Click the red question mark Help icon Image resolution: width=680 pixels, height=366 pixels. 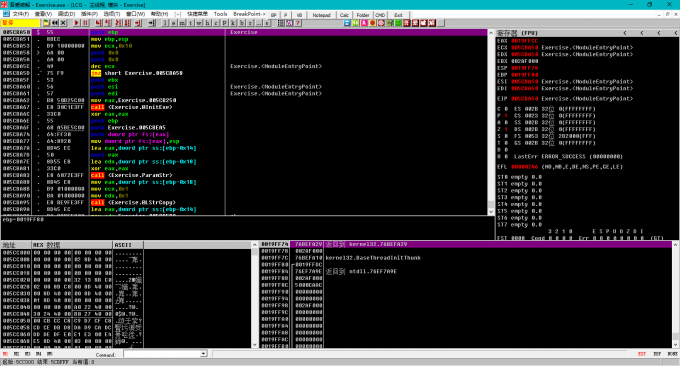298,23
